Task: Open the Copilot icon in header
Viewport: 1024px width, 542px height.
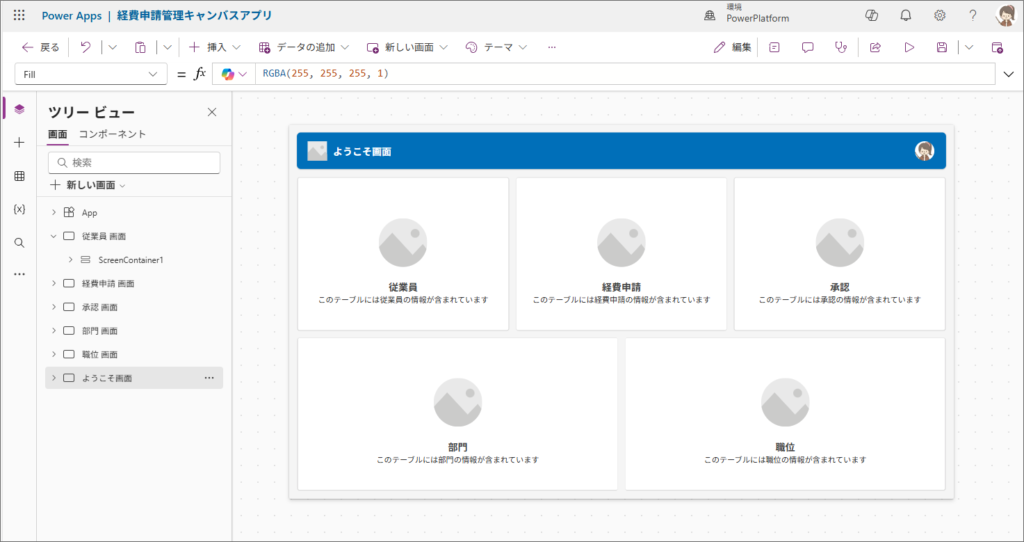Action: click(871, 16)
